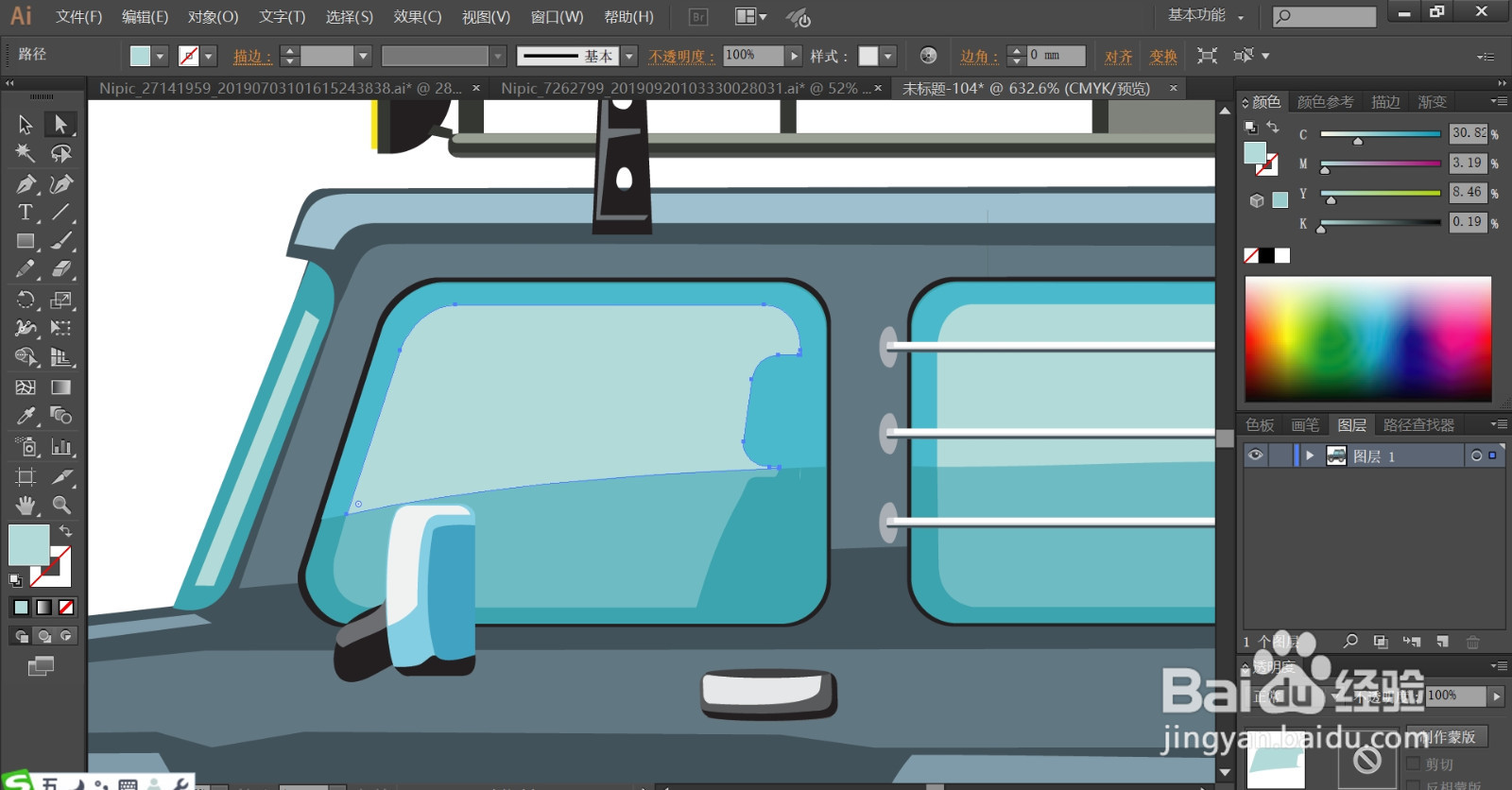Screen dimensions: 1512x790
Task: Select the Magic Wand tool
Action: click(26, 153)
